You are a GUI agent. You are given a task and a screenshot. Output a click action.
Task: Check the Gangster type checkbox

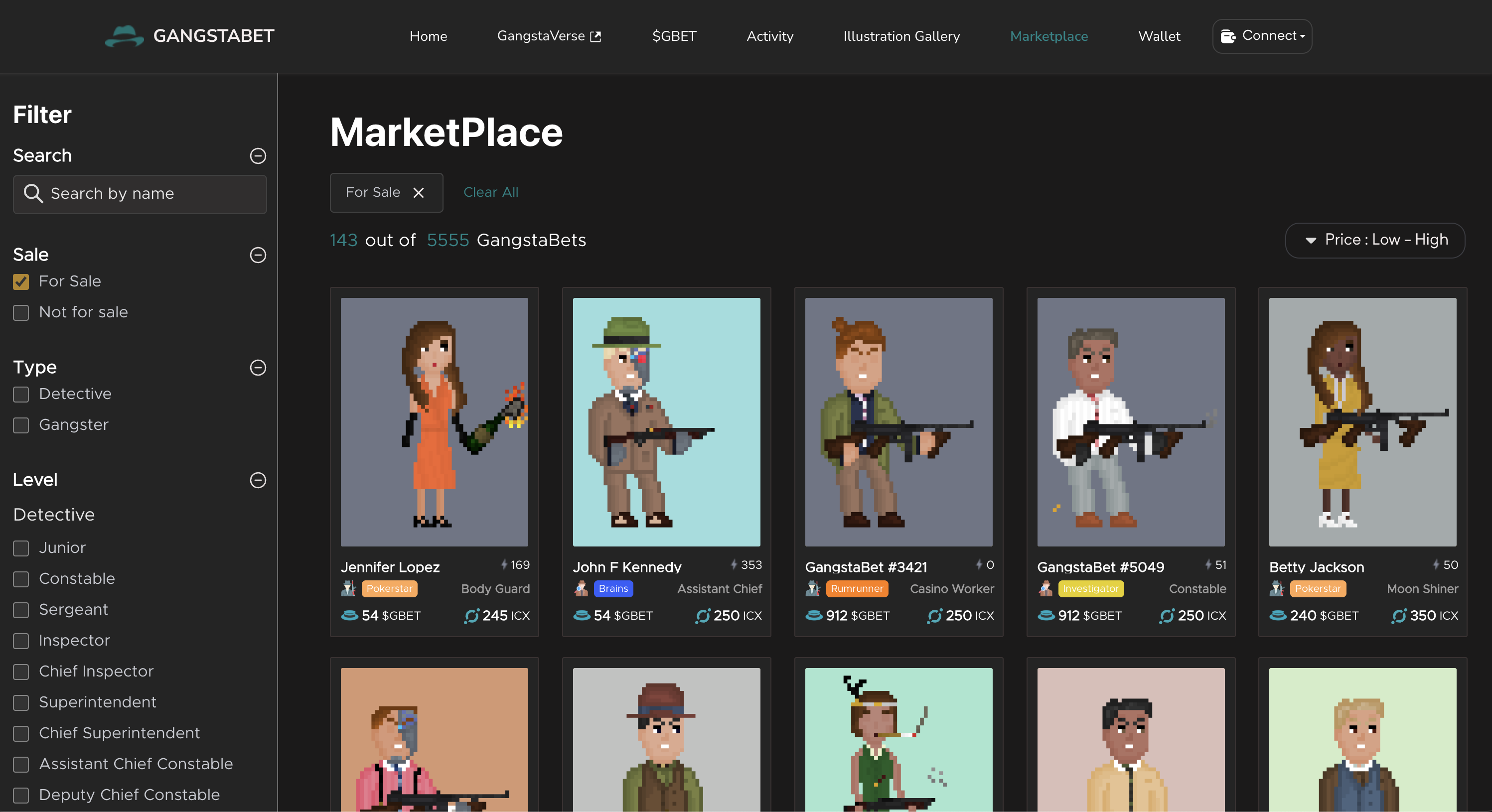21,425
